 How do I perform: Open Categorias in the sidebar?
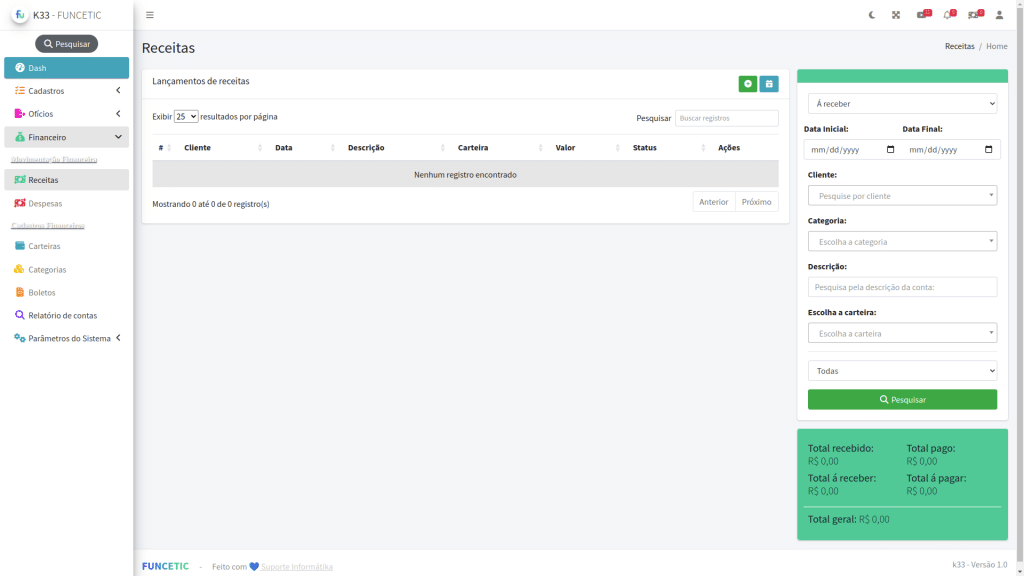point(67,269)
